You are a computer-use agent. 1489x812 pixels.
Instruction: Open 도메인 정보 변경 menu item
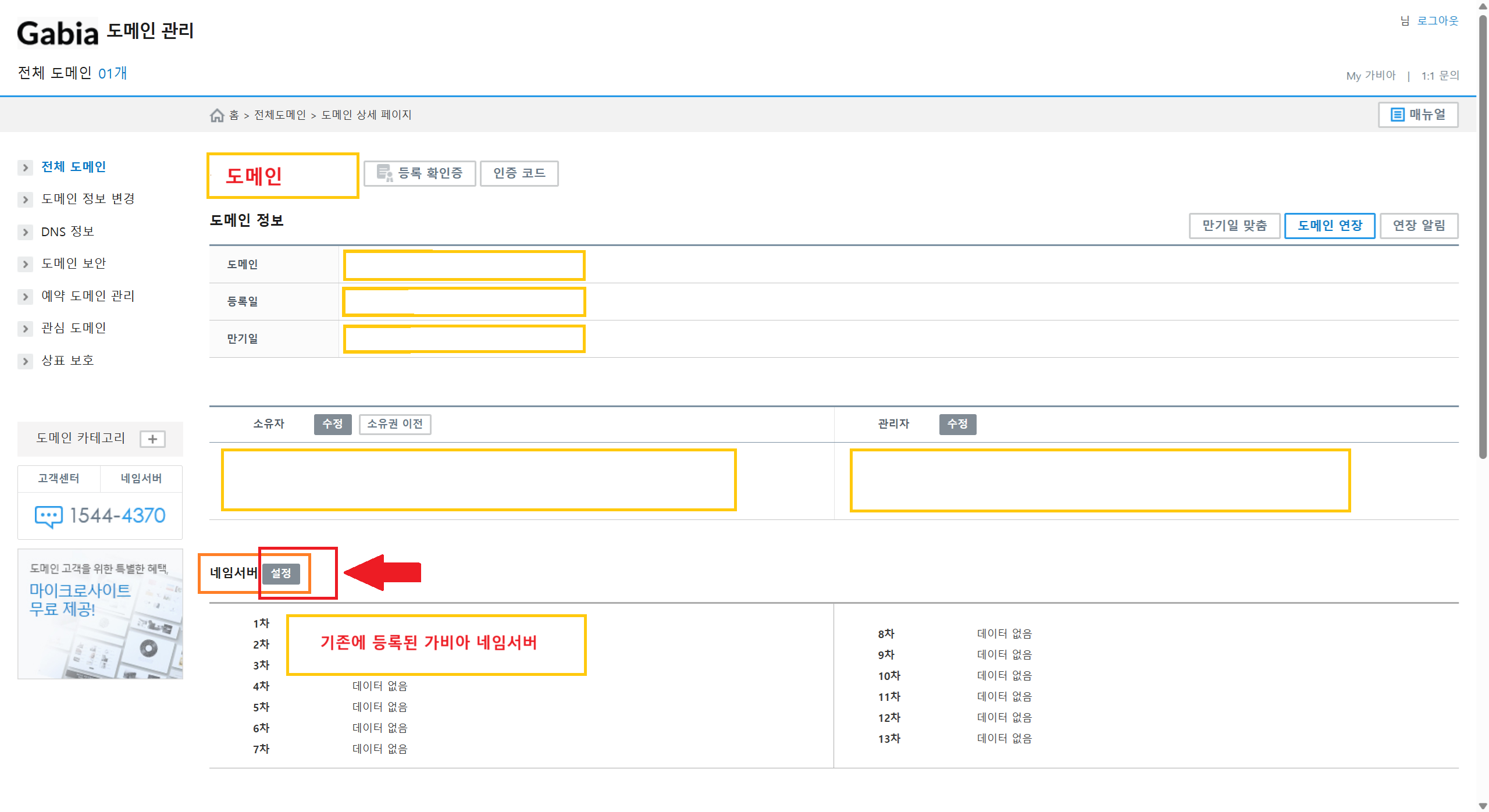[88, 199]
